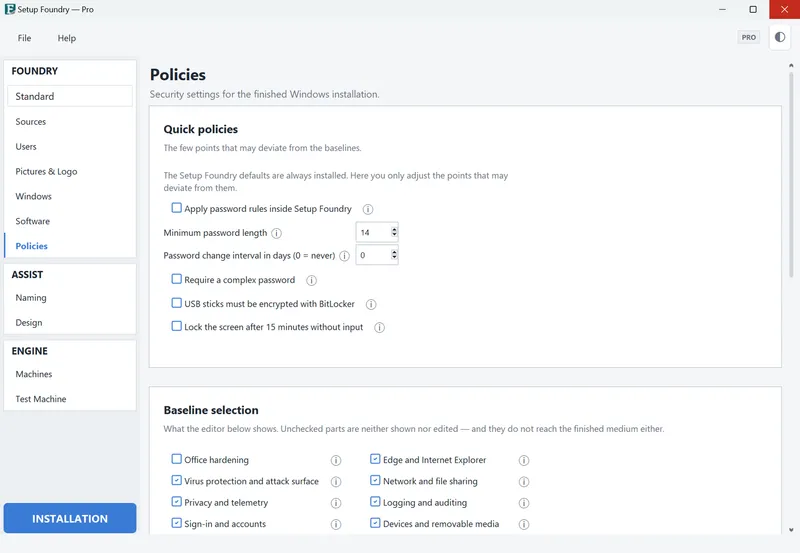Uncheck Logging and auditing

375,502
